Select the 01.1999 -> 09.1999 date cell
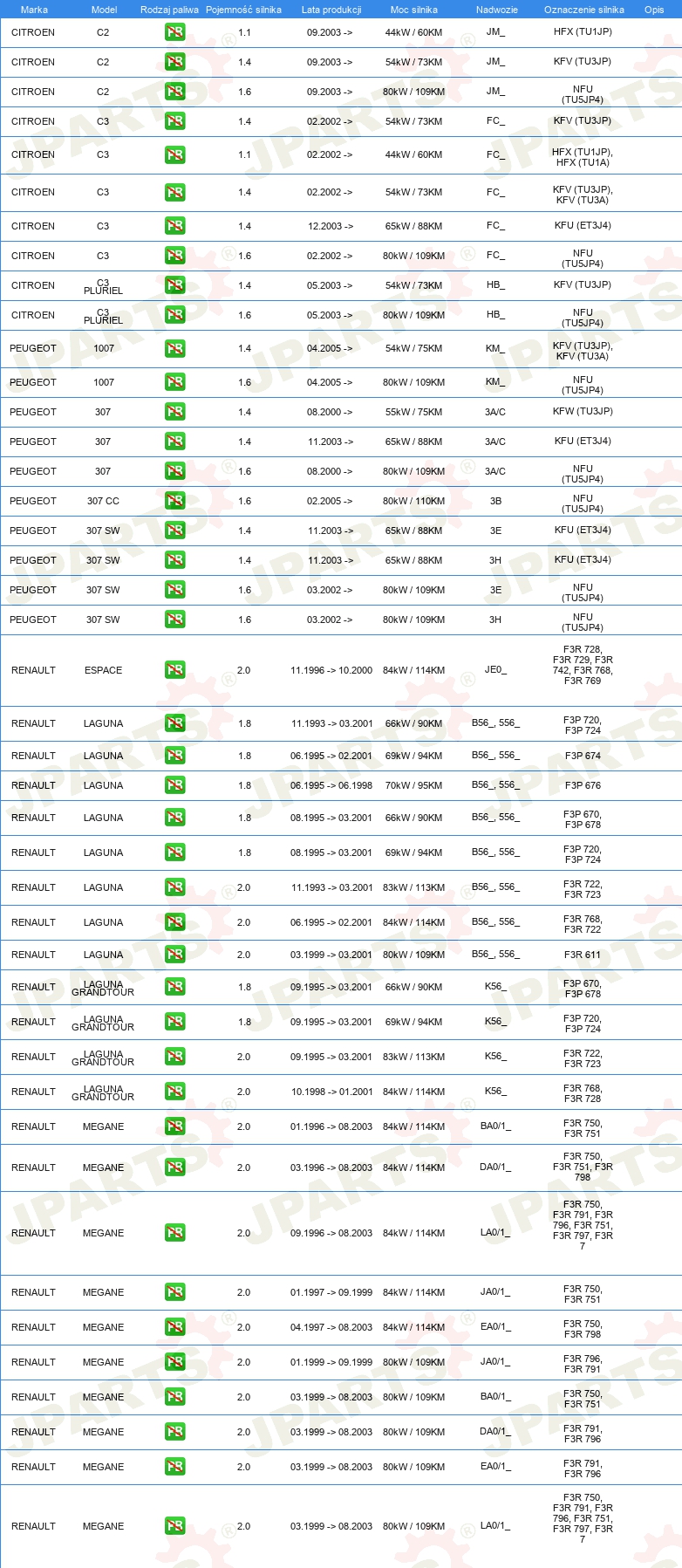The width and height of the screenshot is (682, 1568). coord(331,1362)
